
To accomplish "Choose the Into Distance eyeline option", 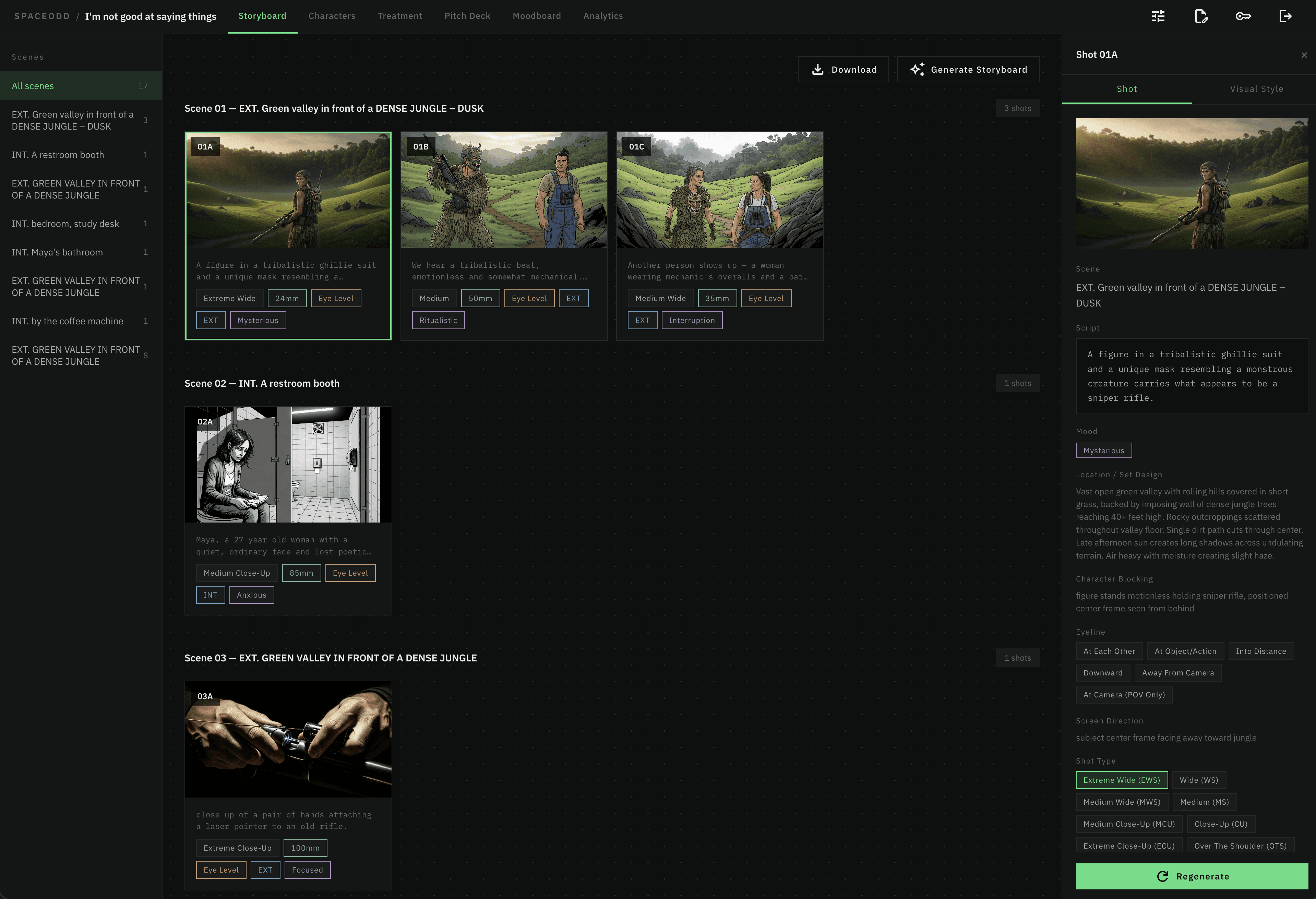I will pyautogui.click(x=1260, y=651).
